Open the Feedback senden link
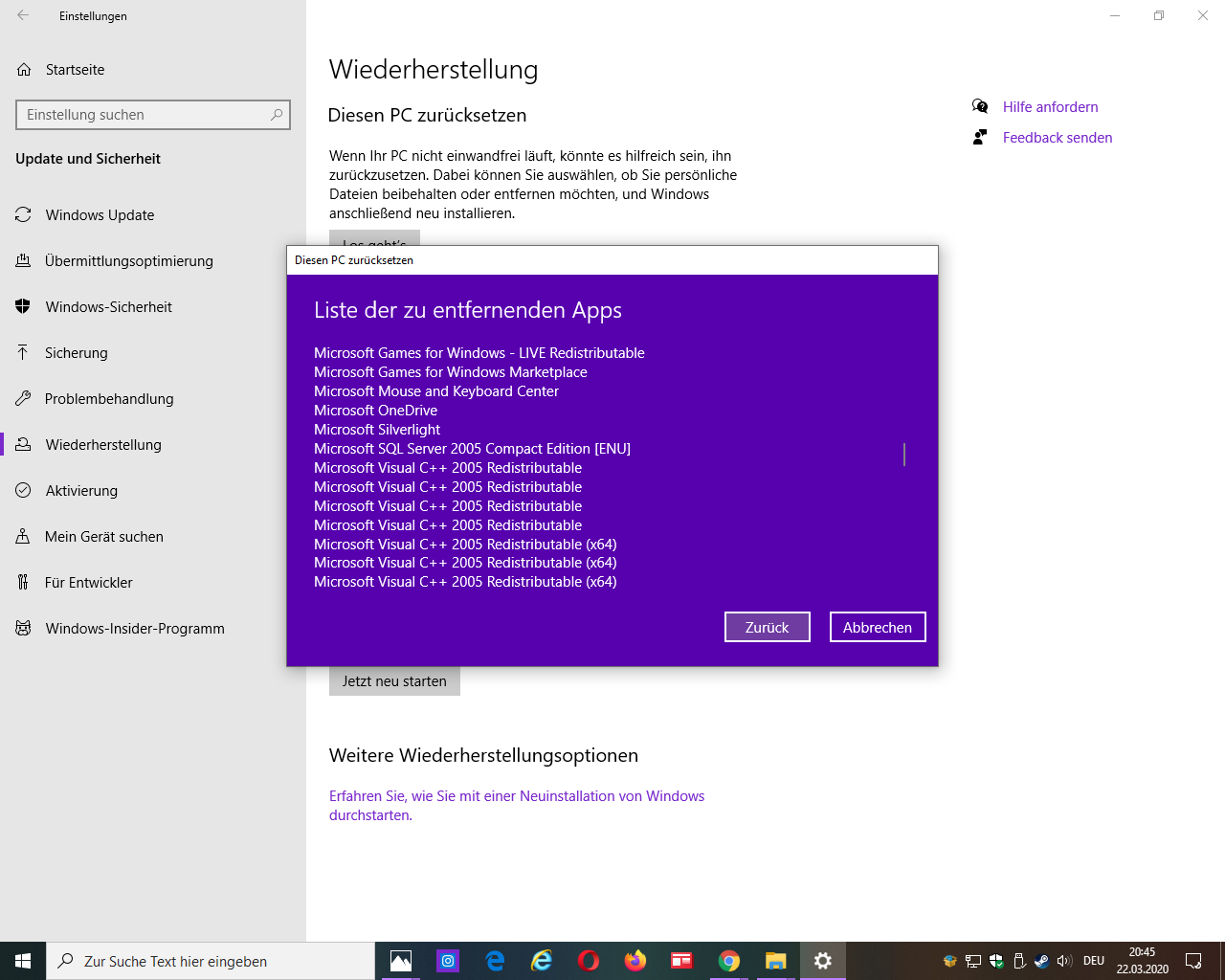This screenshot has width=1225, height=980. click(1058, 138)
